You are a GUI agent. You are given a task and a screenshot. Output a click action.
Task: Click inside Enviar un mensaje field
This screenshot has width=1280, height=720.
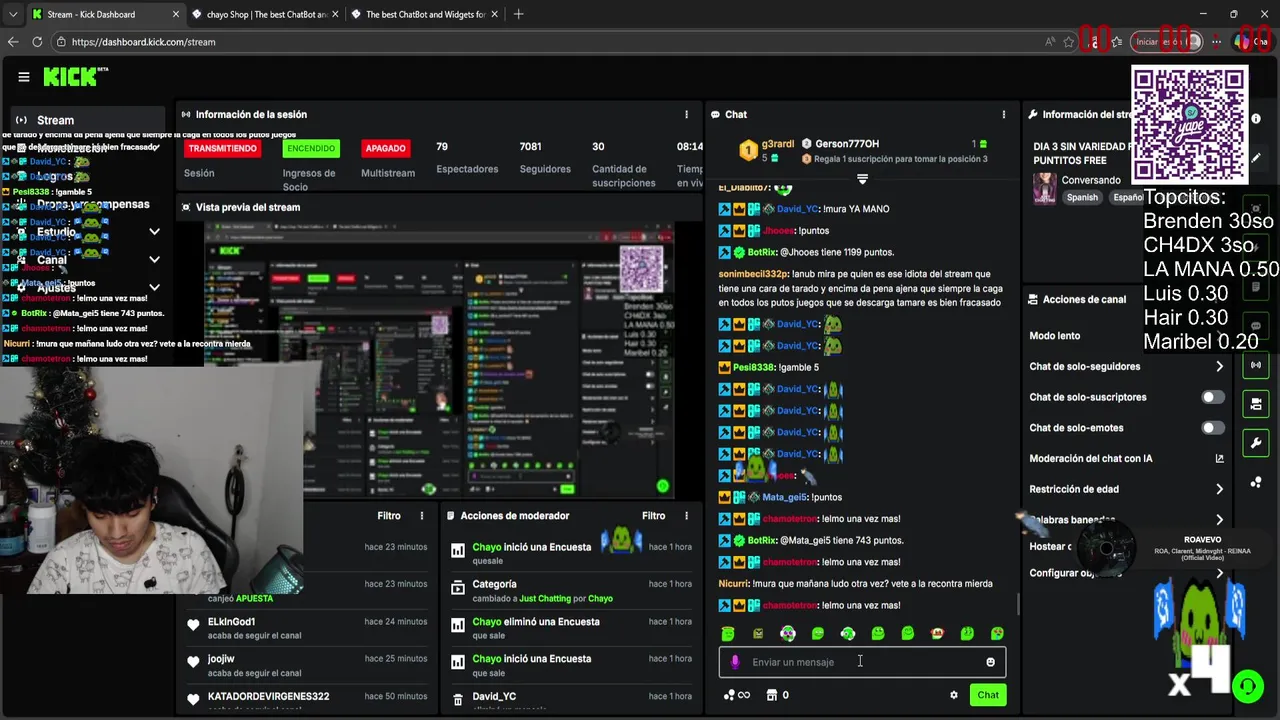click(862, 662)
